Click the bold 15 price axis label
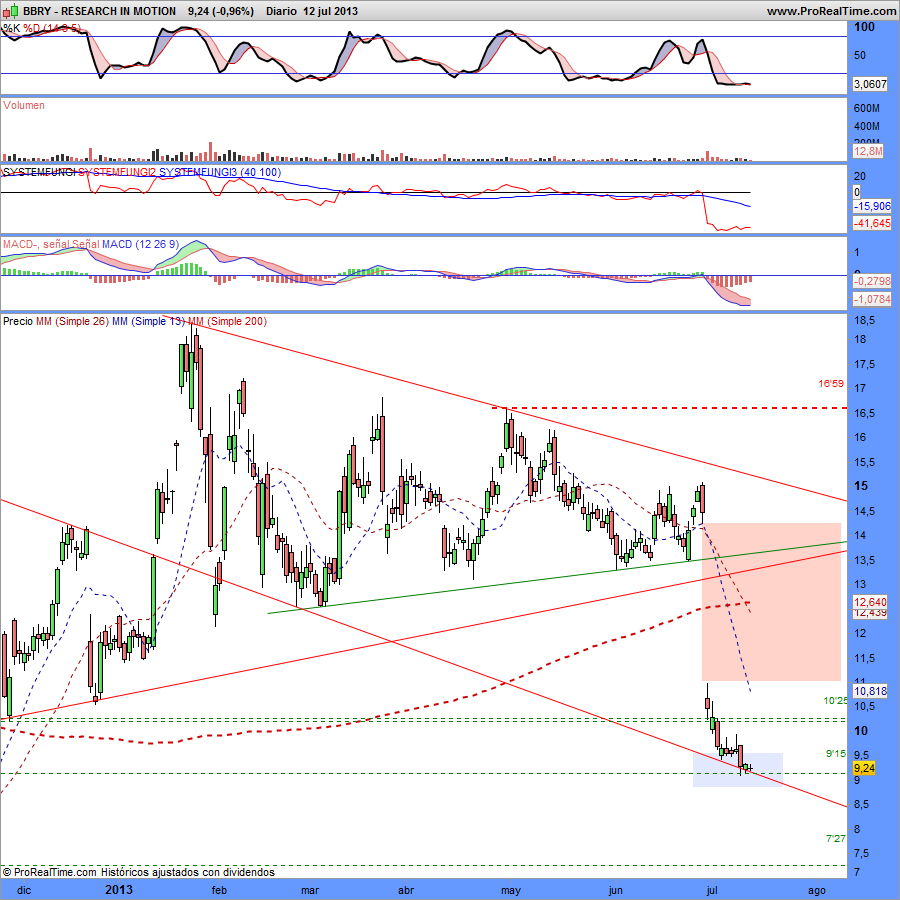The height and width of the screenshot is (900, 900). [x=861, y=486]
